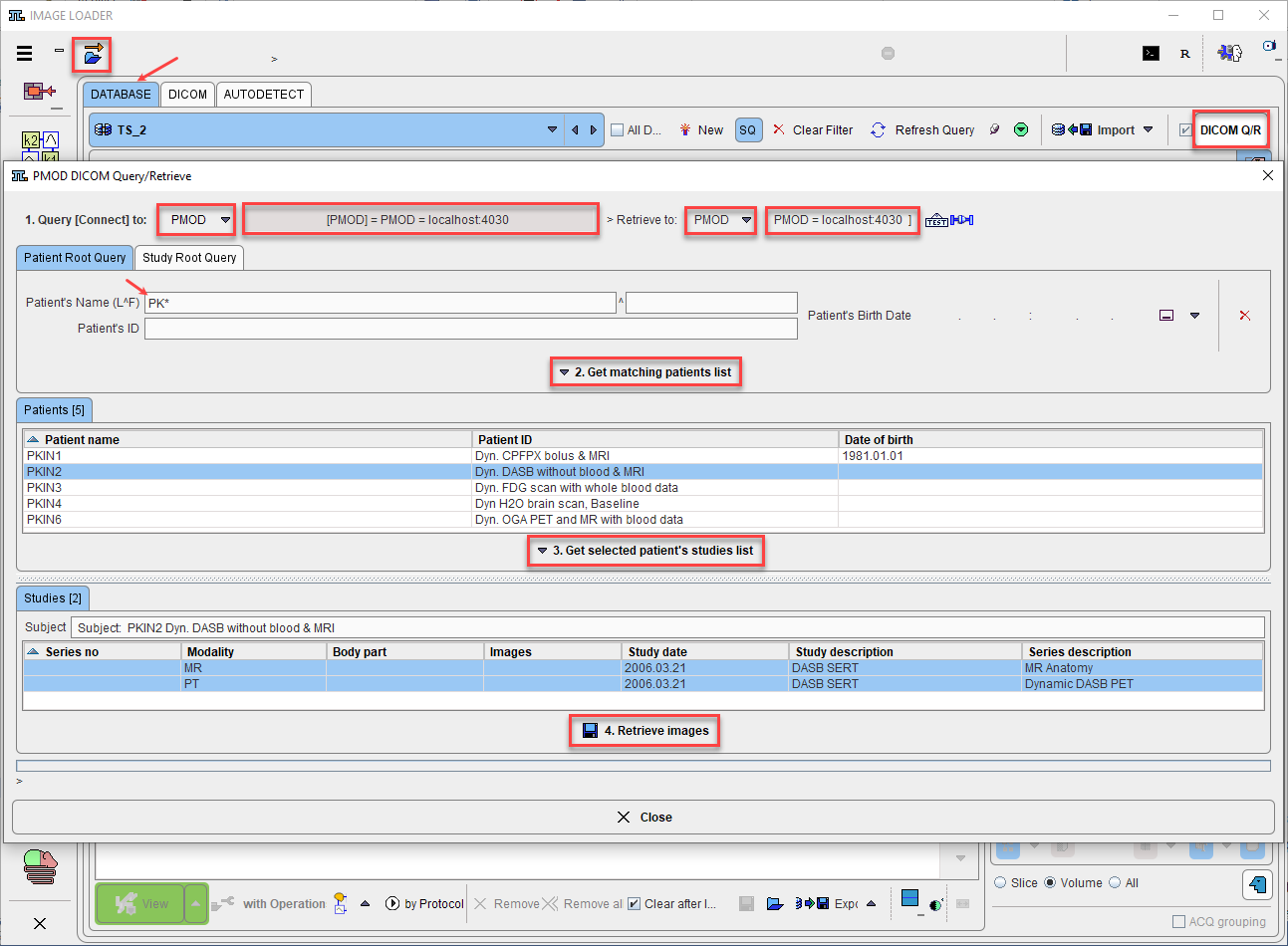This screenshot has height=946, width=1288.
Task: Switch to the AUTODETECT tab
Action: (x=264, y=95)
